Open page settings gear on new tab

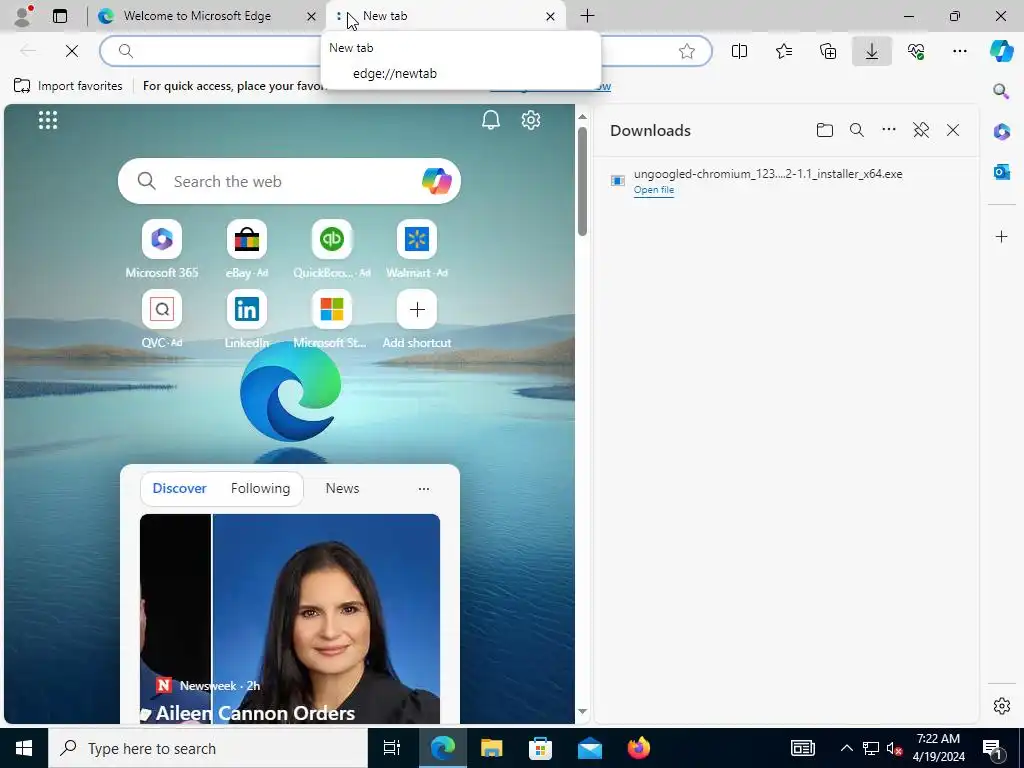531,120
